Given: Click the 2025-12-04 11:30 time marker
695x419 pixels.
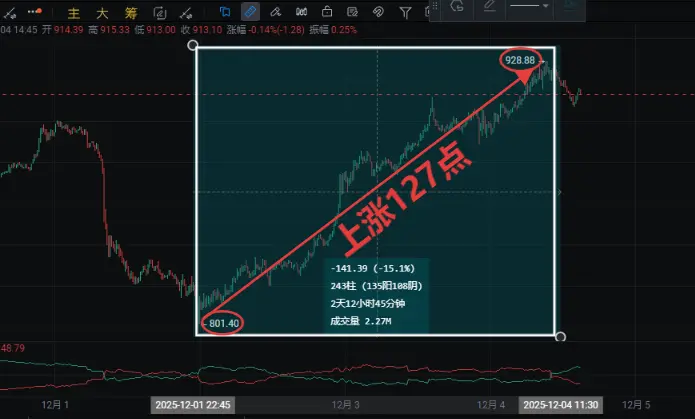Looking at the screenshot, I should (x=561, y=405).
